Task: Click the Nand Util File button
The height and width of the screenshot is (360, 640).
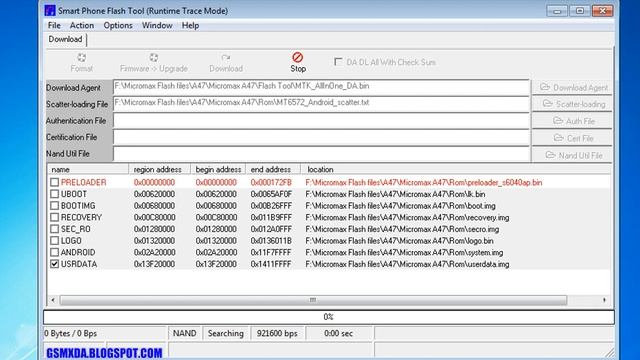Action: pos(573,156)
